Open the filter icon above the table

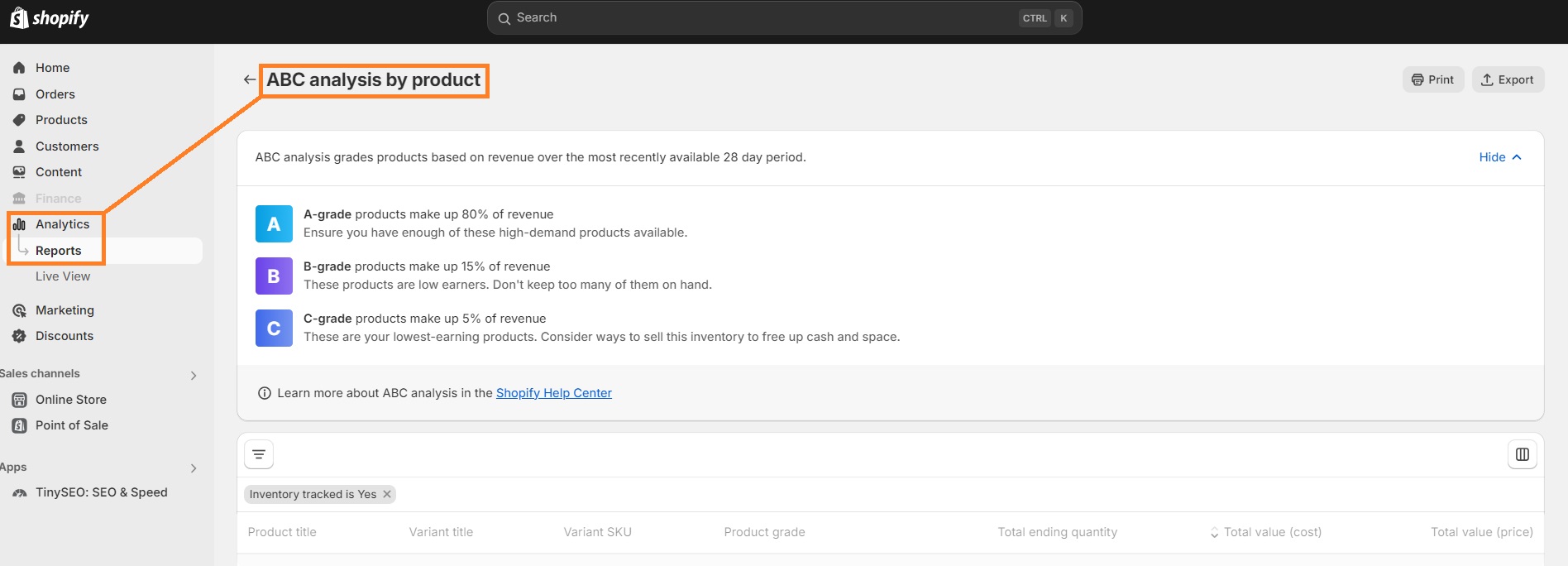[259, 454]
